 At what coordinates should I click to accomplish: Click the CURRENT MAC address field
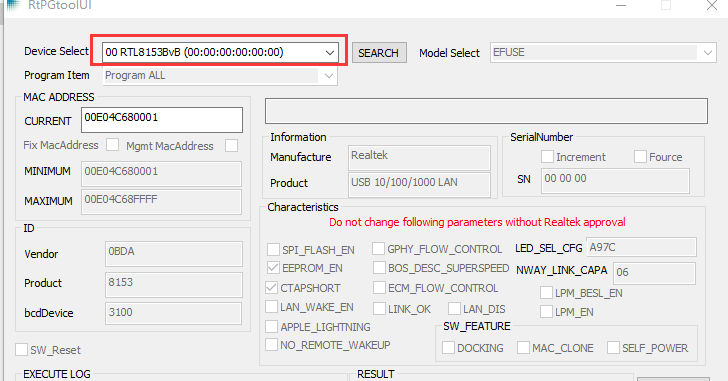[x=162, y=120]
